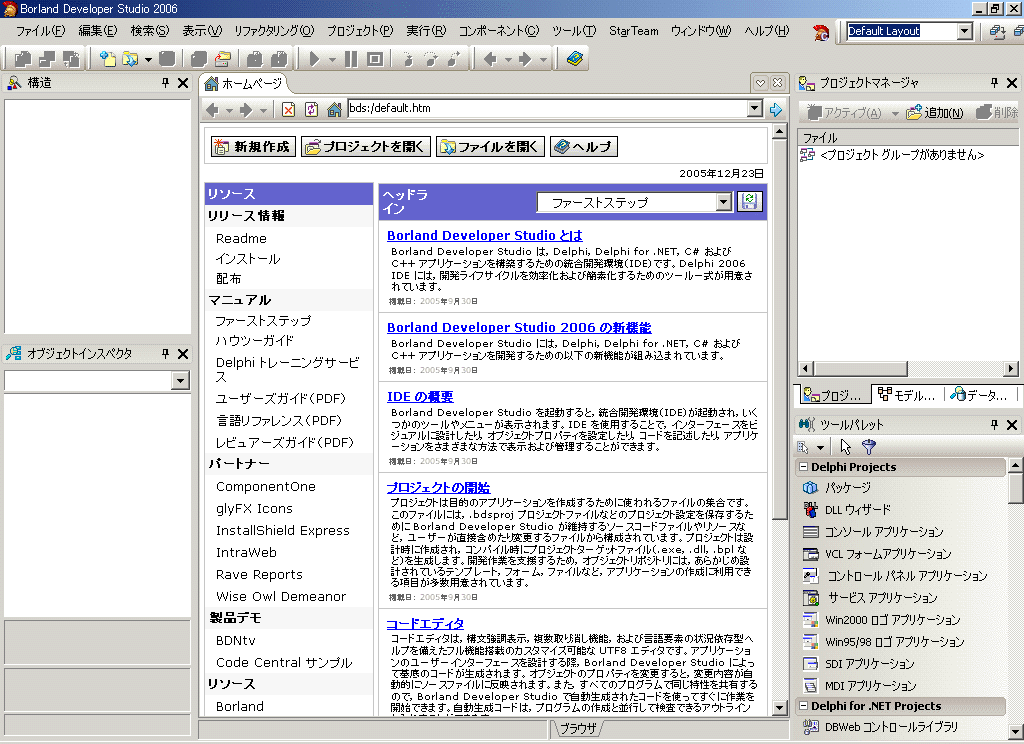Click the Open Project toolbar icon
Image resolution: width=1024 pixels, height=744 pixels.
pos(223,59)
